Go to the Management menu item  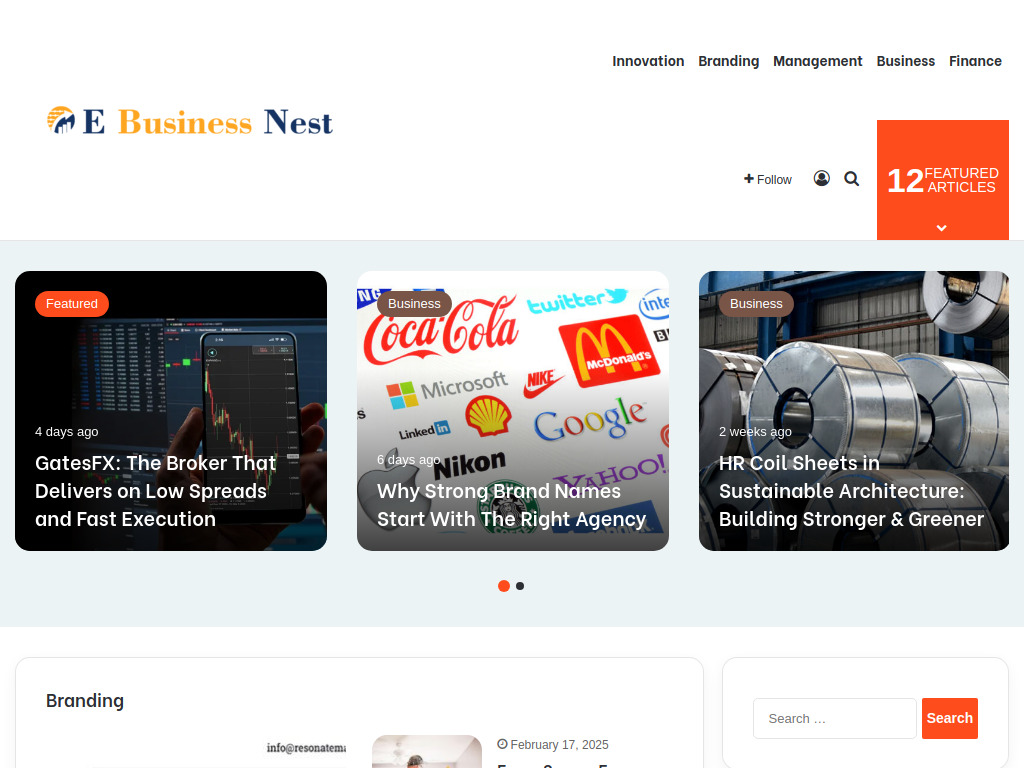[x=818, y=61]
